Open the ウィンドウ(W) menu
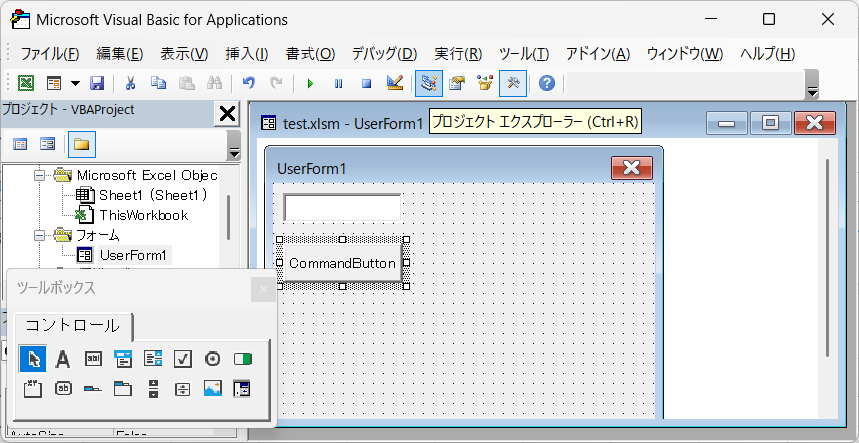This screenshot has width=859, height=443. (685, 54)
